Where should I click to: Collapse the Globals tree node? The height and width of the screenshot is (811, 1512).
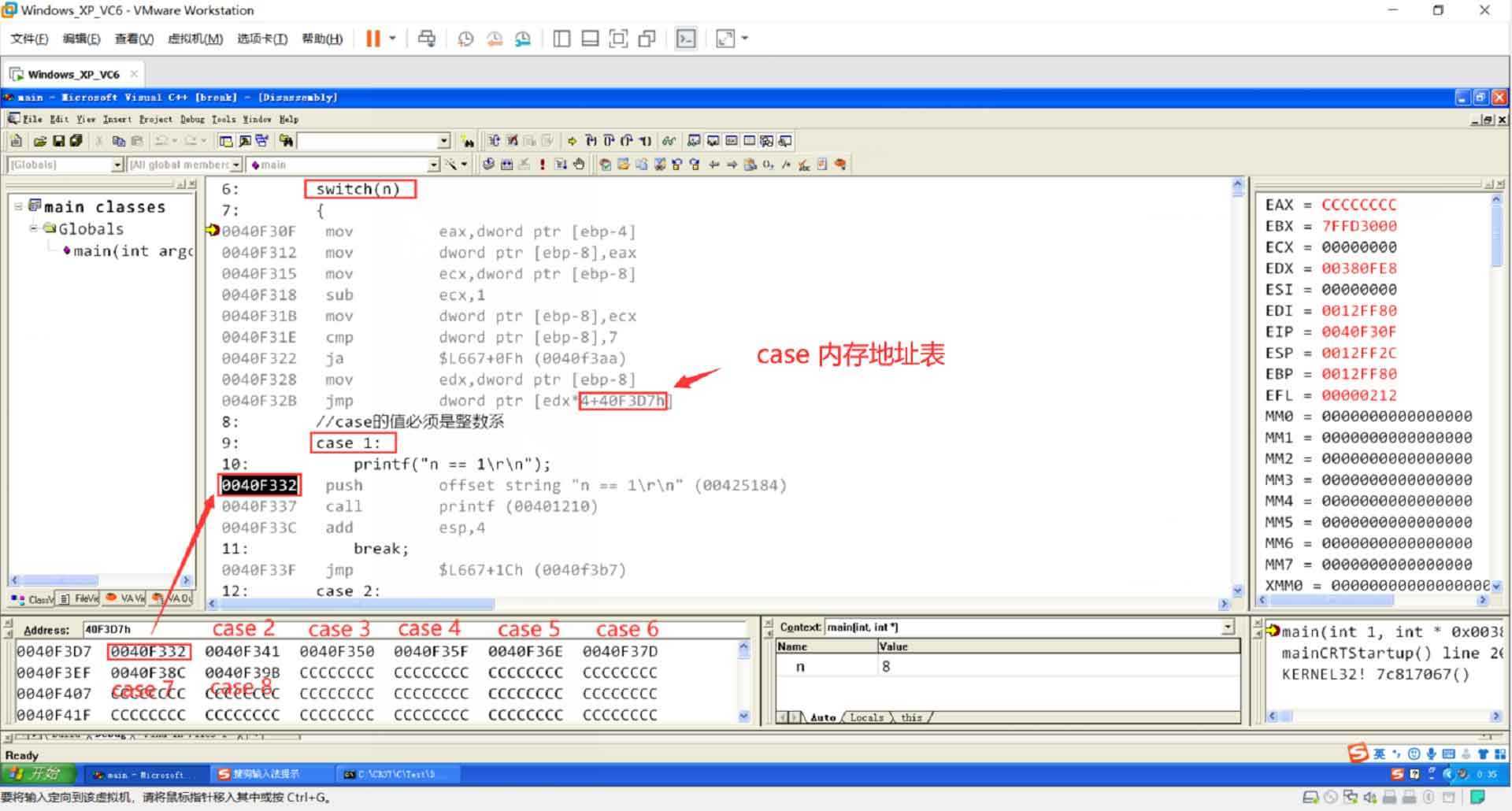34,228
